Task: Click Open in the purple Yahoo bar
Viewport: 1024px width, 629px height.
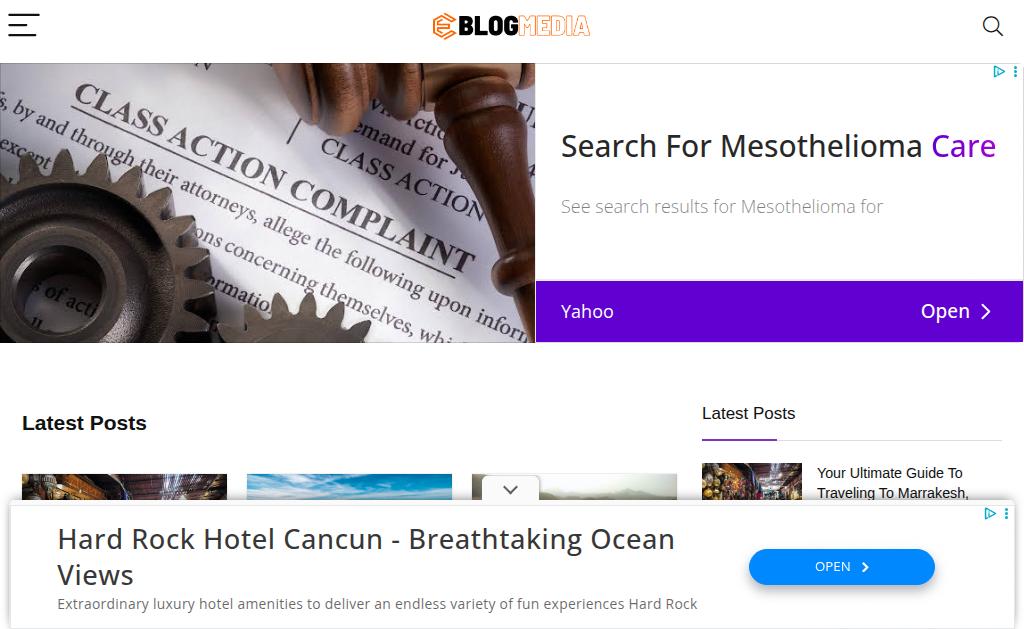Action: tap(945, 312)
